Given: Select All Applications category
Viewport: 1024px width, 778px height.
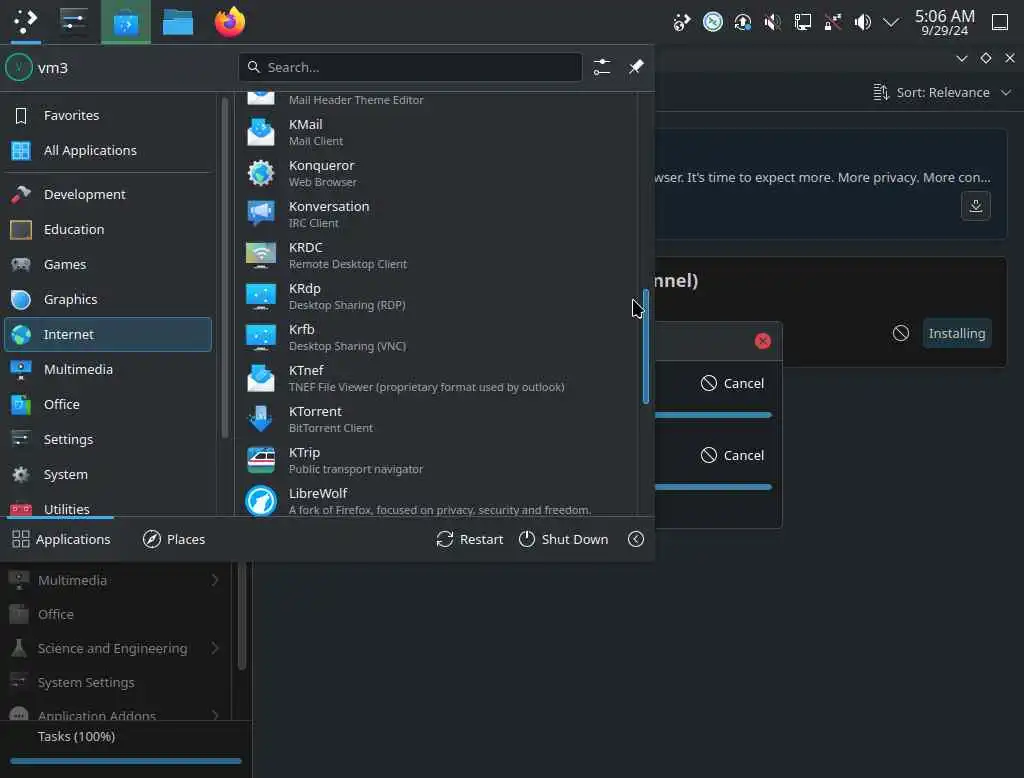Looking at the screenshot, I should (x=108, y=150).
